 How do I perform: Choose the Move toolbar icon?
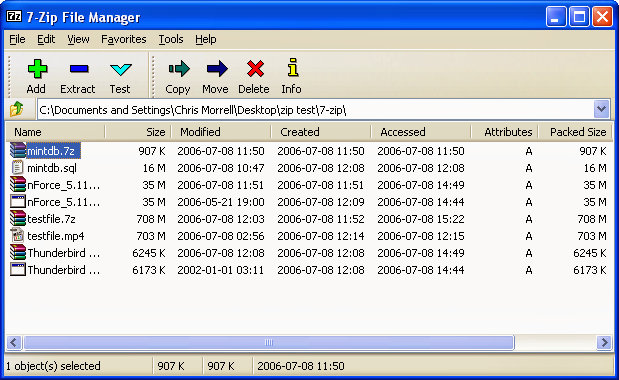[x=217, y=69]
